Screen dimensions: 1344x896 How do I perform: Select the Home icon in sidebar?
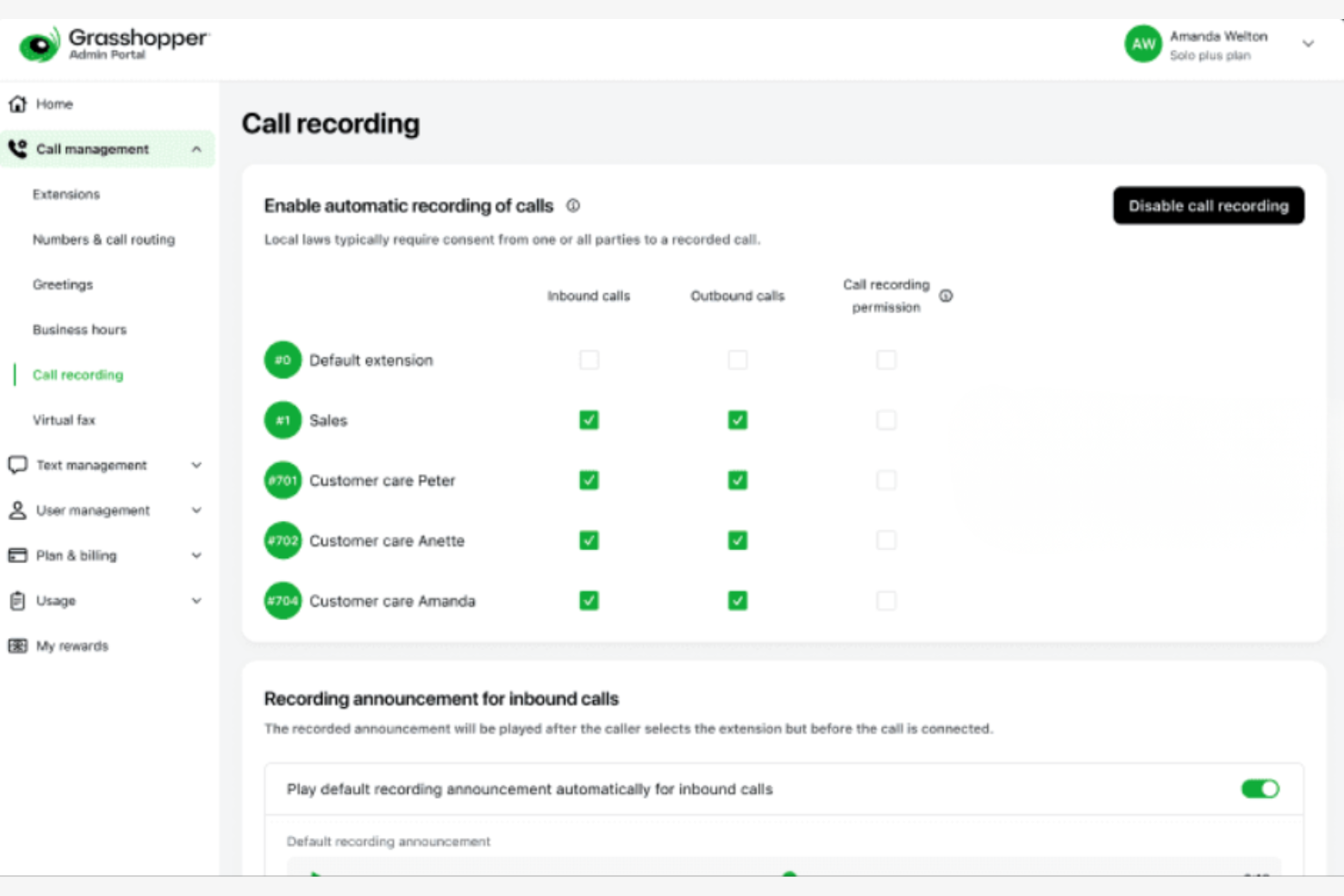pos(16,103)
